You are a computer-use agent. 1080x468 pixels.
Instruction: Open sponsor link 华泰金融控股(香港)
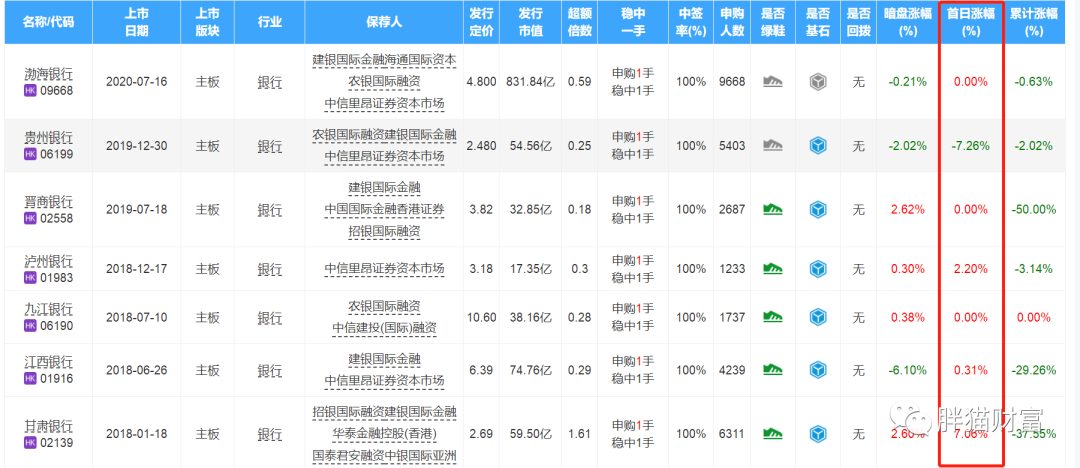point(384,435)
